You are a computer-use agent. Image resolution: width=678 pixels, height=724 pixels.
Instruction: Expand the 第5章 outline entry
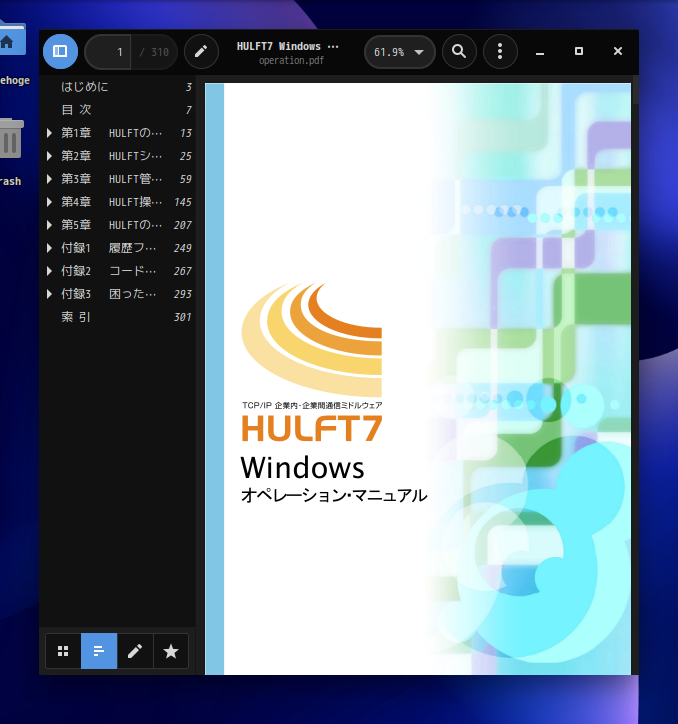click(x=49, y=225)
